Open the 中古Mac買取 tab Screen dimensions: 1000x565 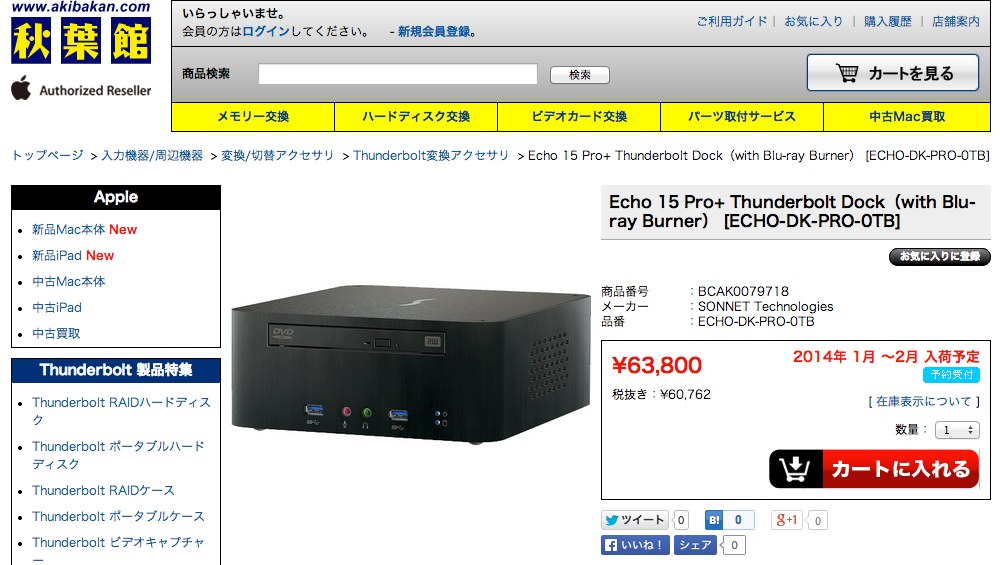click(x=907, y=117)
